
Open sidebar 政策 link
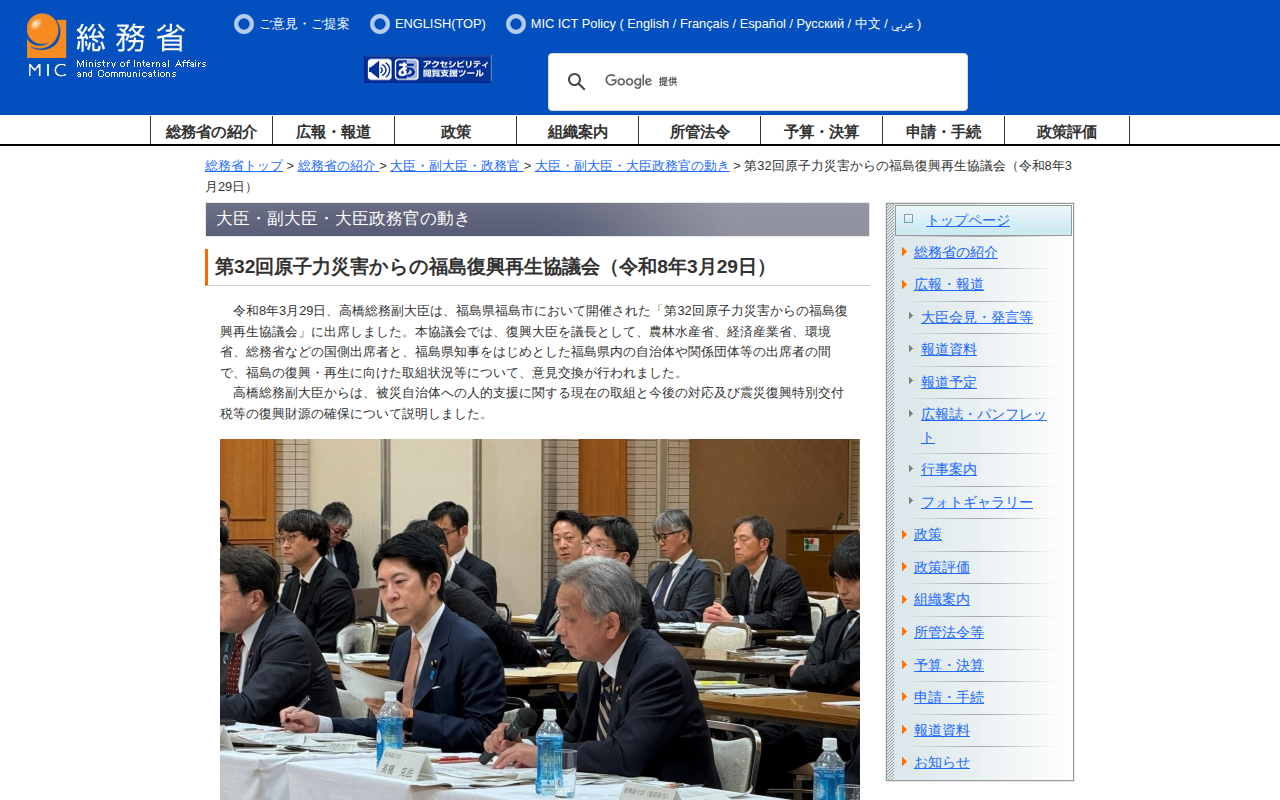point(928,534)
